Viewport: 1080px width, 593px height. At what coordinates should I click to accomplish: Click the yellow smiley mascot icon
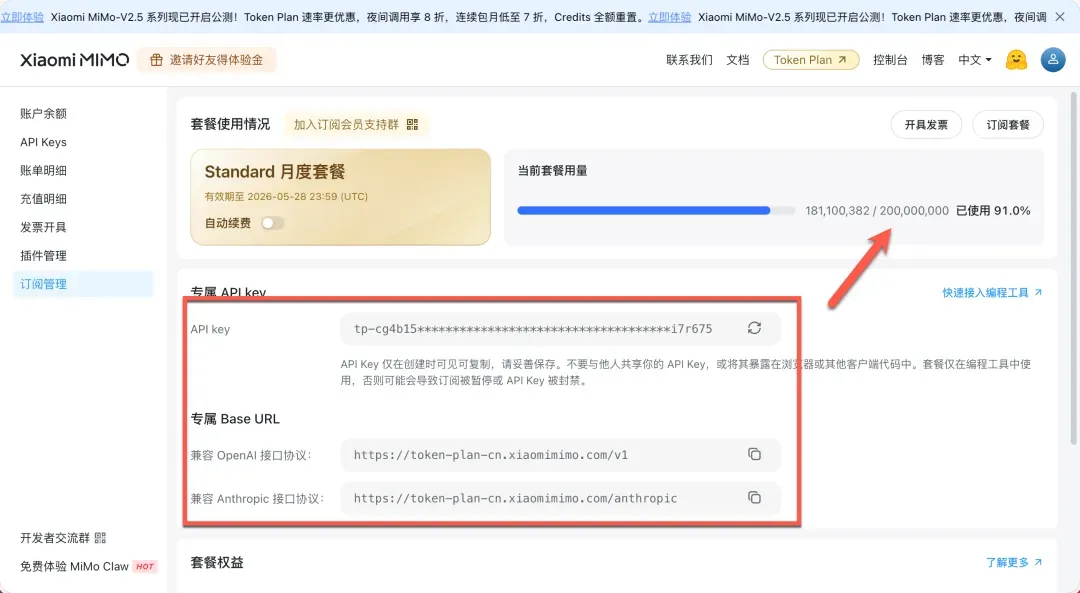tap(1016, 60)
